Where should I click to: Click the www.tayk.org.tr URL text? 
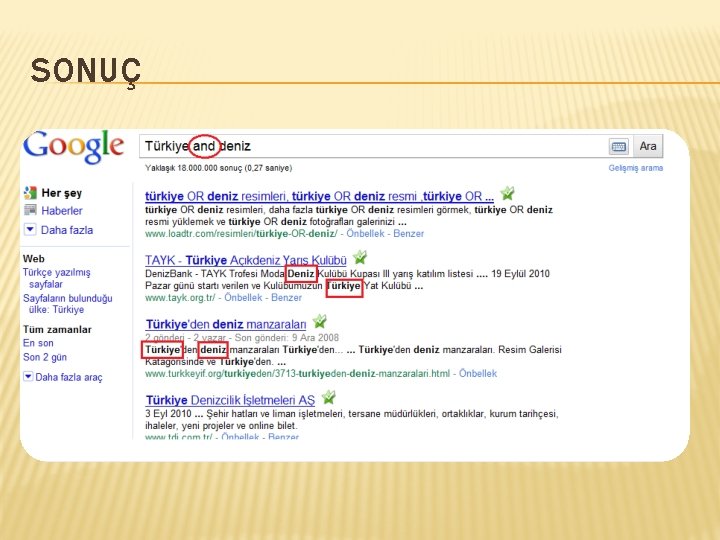coord(180,298)
